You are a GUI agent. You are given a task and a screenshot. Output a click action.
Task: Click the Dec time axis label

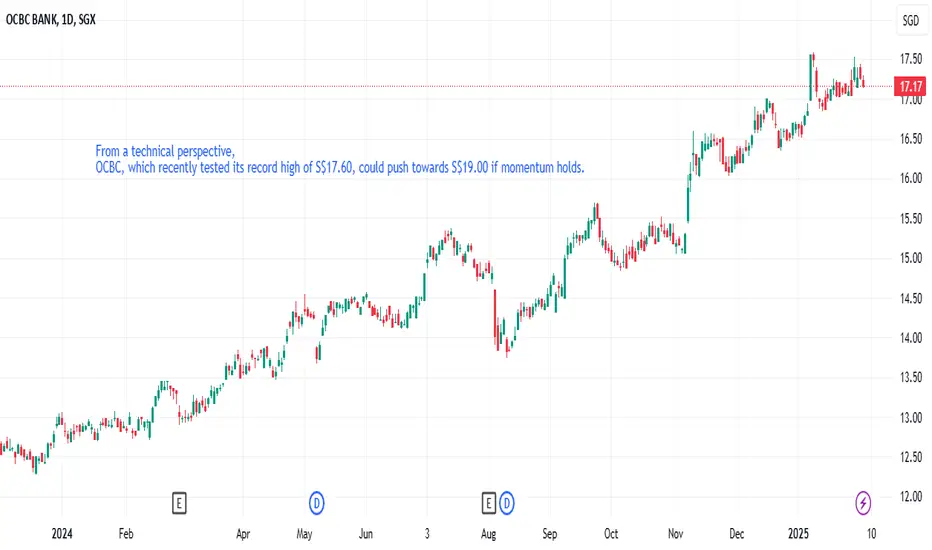[x=736, y=533]
